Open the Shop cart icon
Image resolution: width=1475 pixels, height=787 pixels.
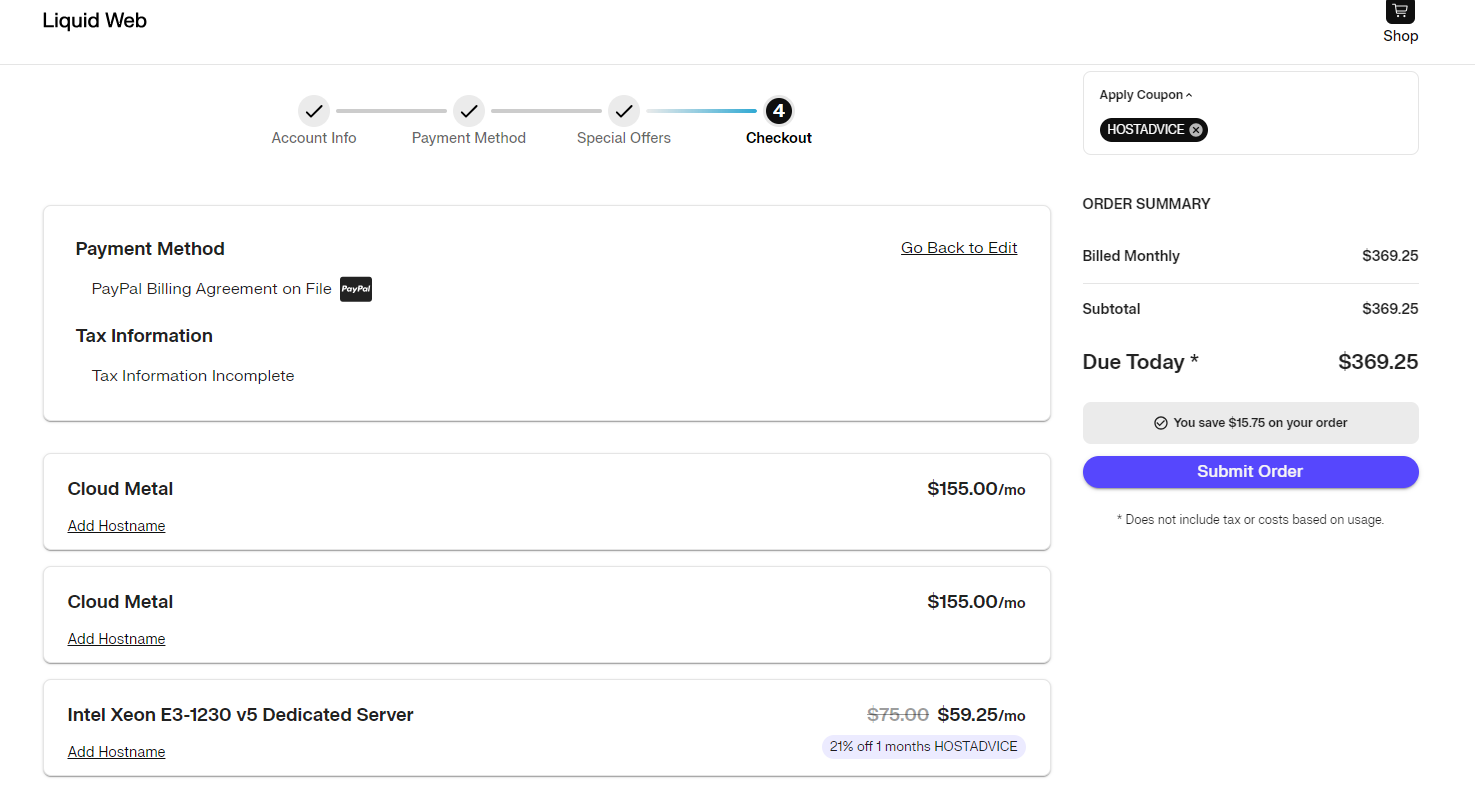coord(1400,12)
